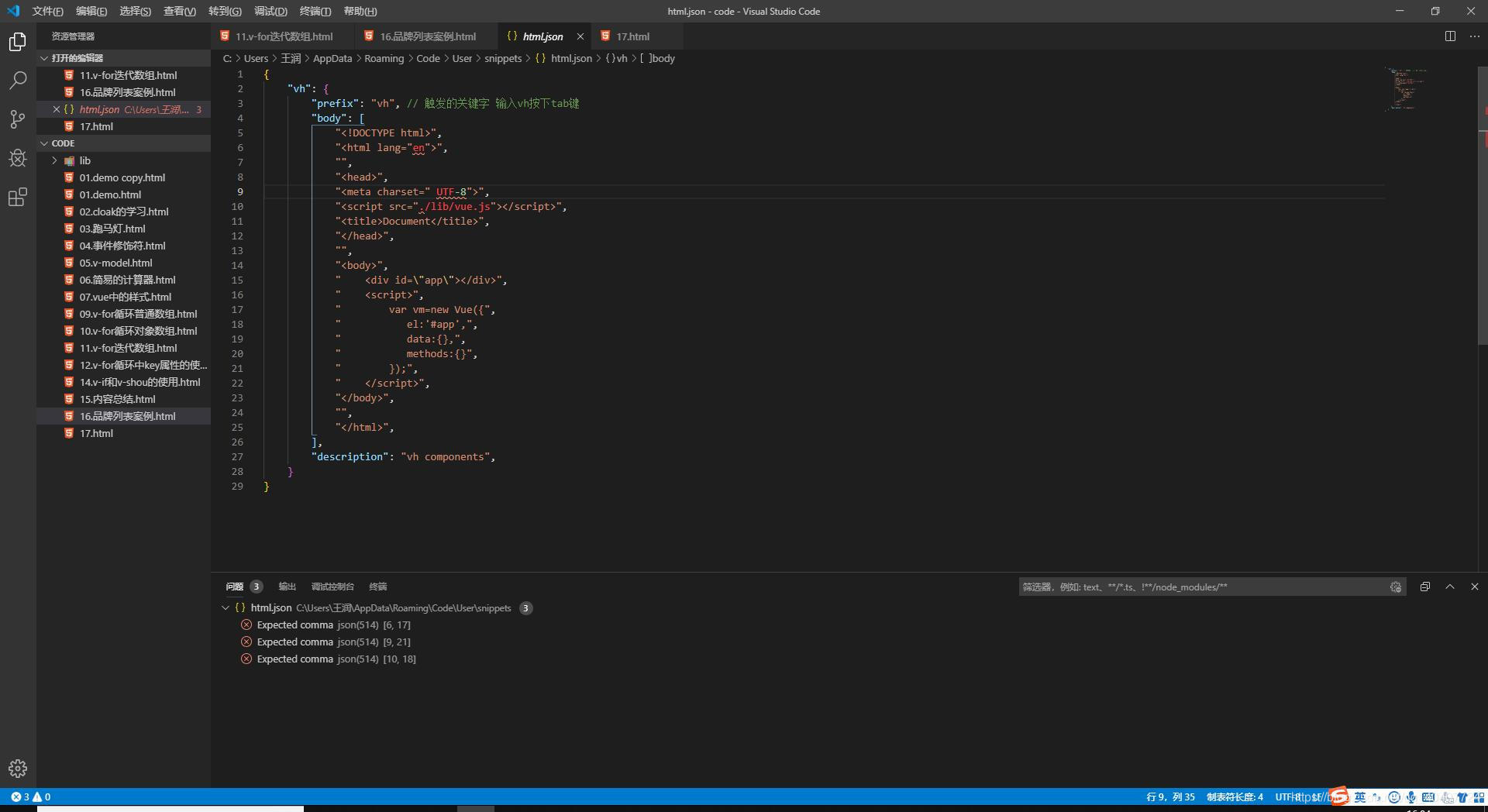Open the Debug view in activity bar

pos(17,158)
